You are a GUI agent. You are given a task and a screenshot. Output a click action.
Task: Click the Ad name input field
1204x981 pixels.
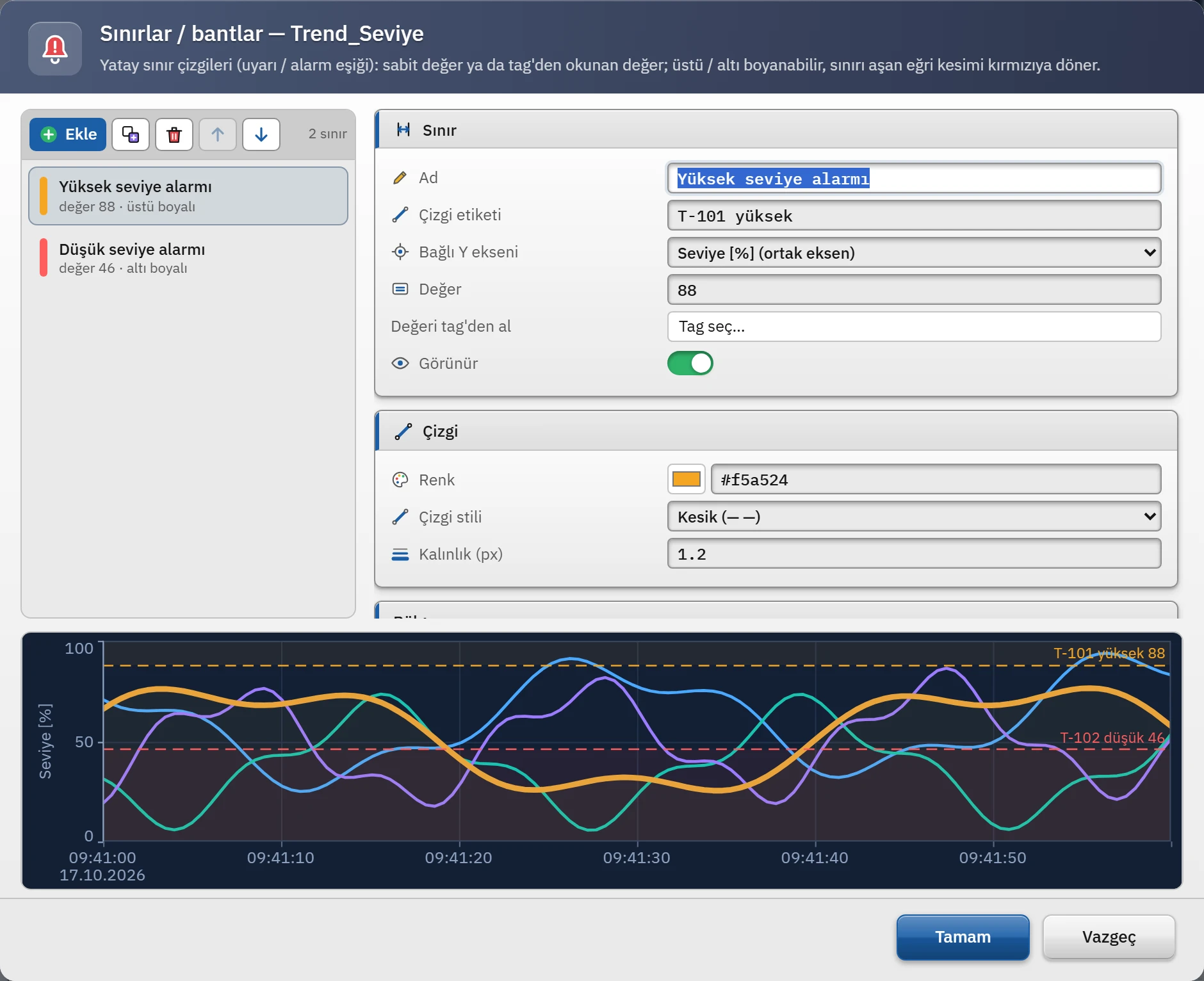[x=915, y=178]
